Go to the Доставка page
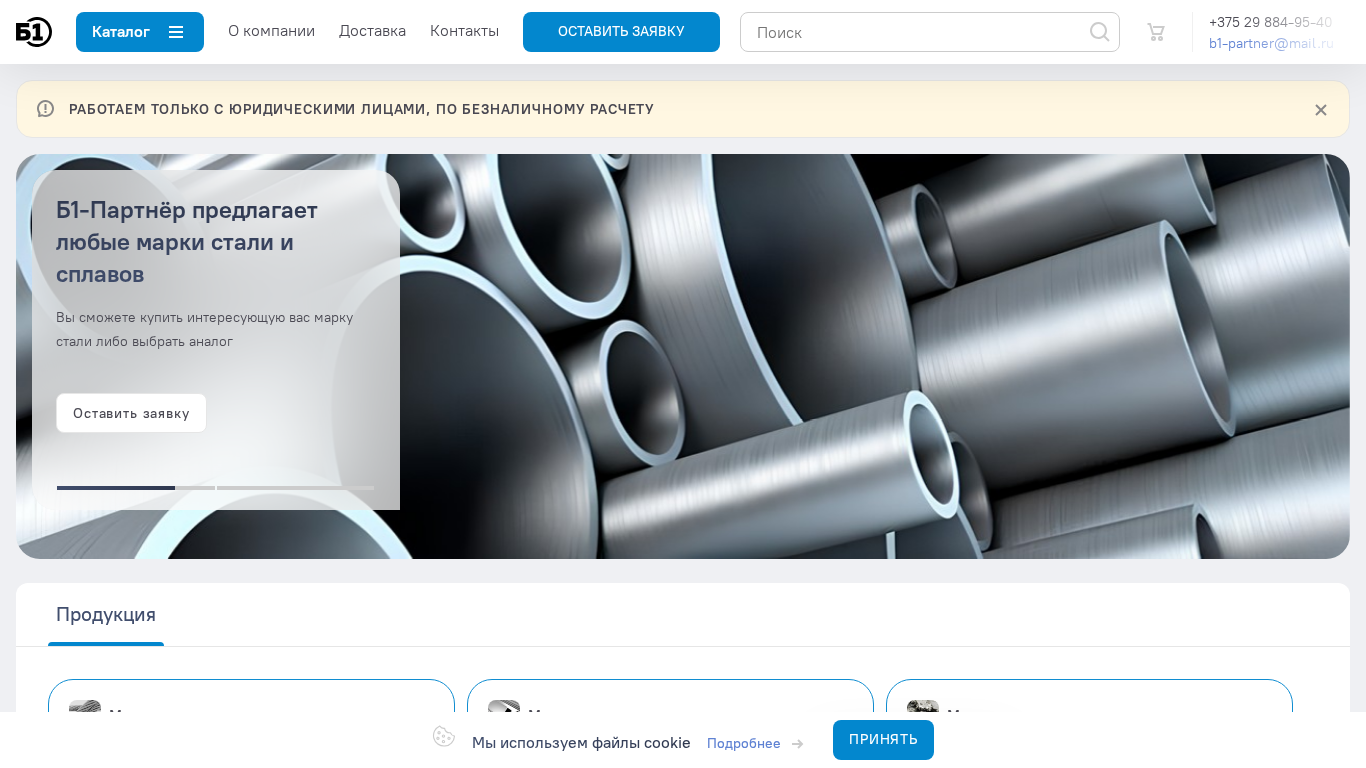 point(372,31)
